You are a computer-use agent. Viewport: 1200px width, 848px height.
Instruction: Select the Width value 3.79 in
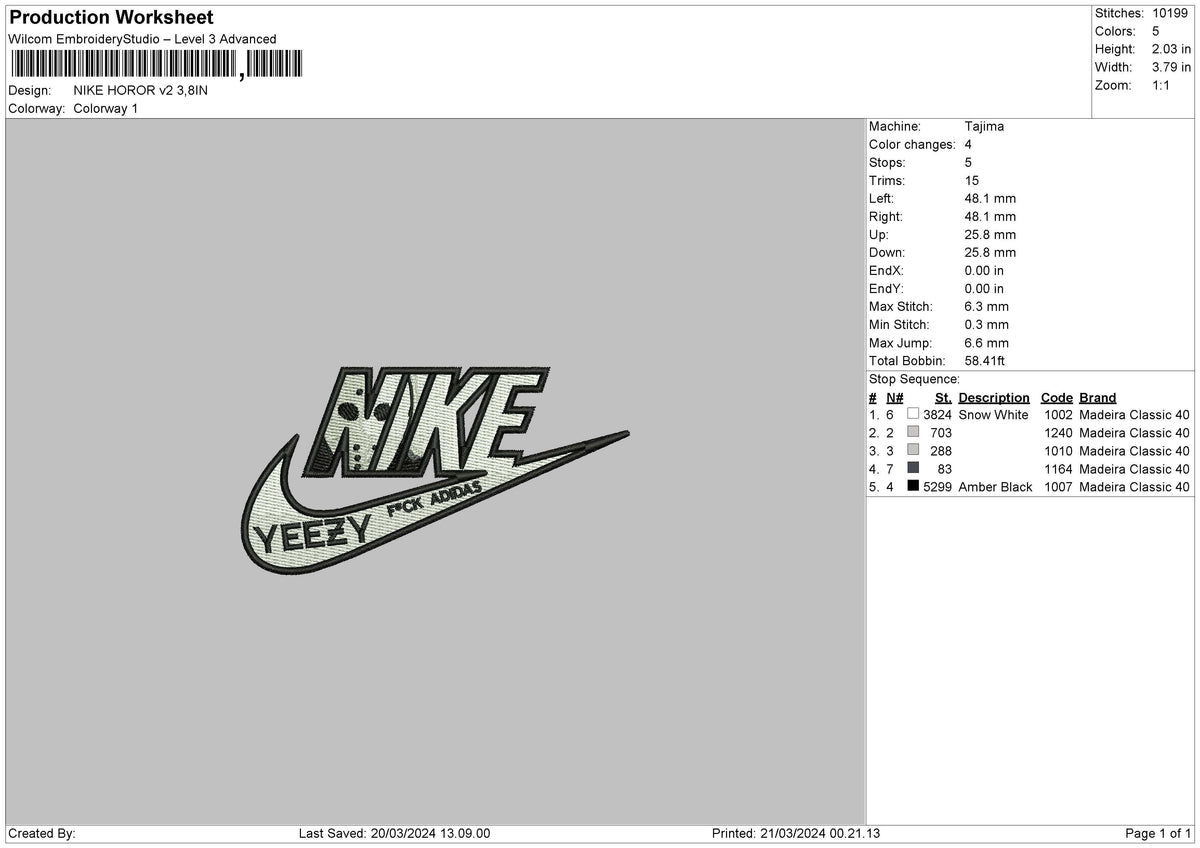pyautogui.click(x=1171, y=67)
